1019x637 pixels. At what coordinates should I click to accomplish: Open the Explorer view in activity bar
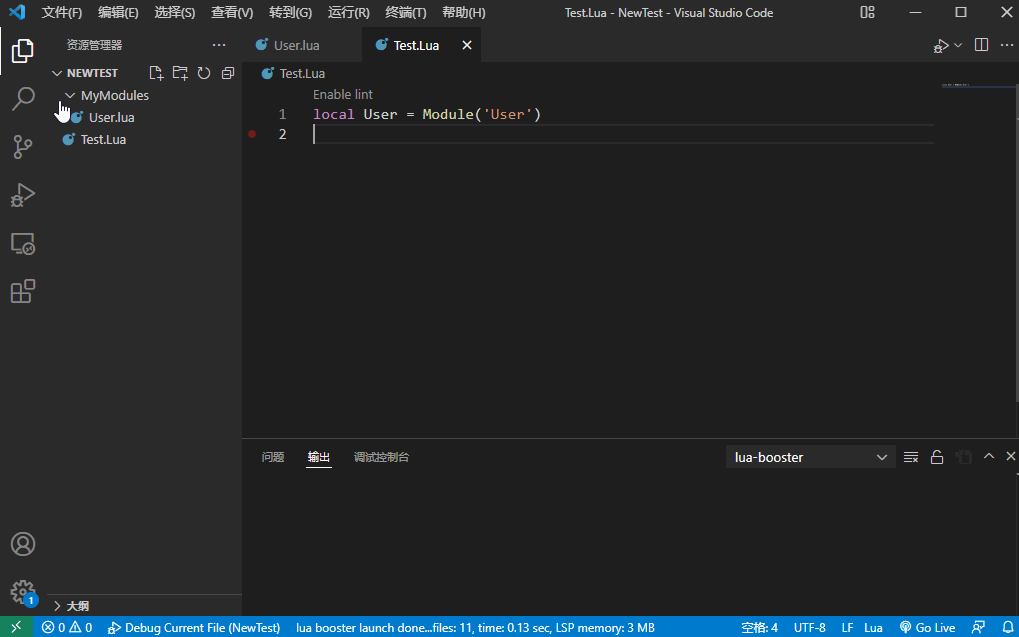click(x=23, y=51)
